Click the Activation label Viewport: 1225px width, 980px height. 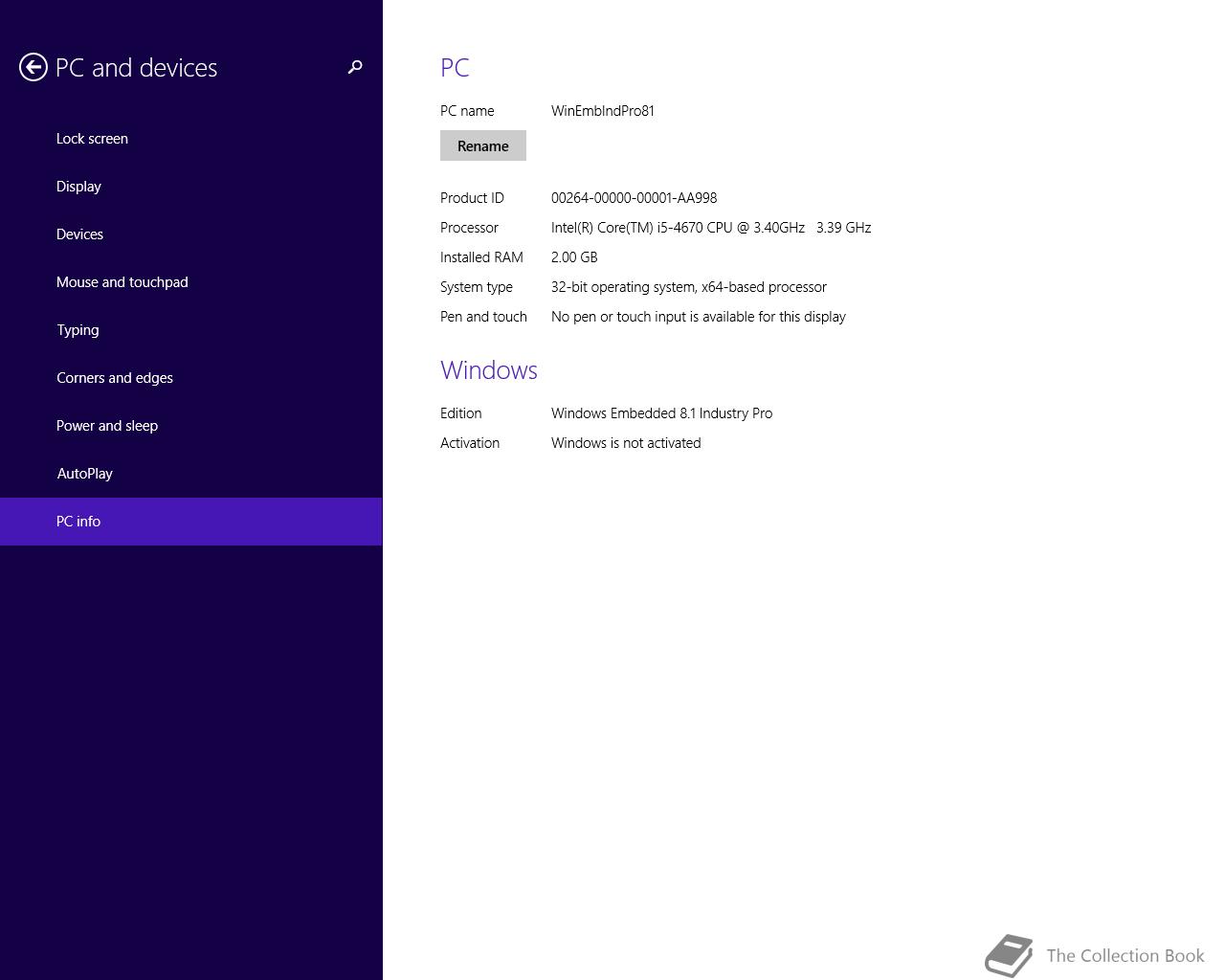click(x=470, y=443)
